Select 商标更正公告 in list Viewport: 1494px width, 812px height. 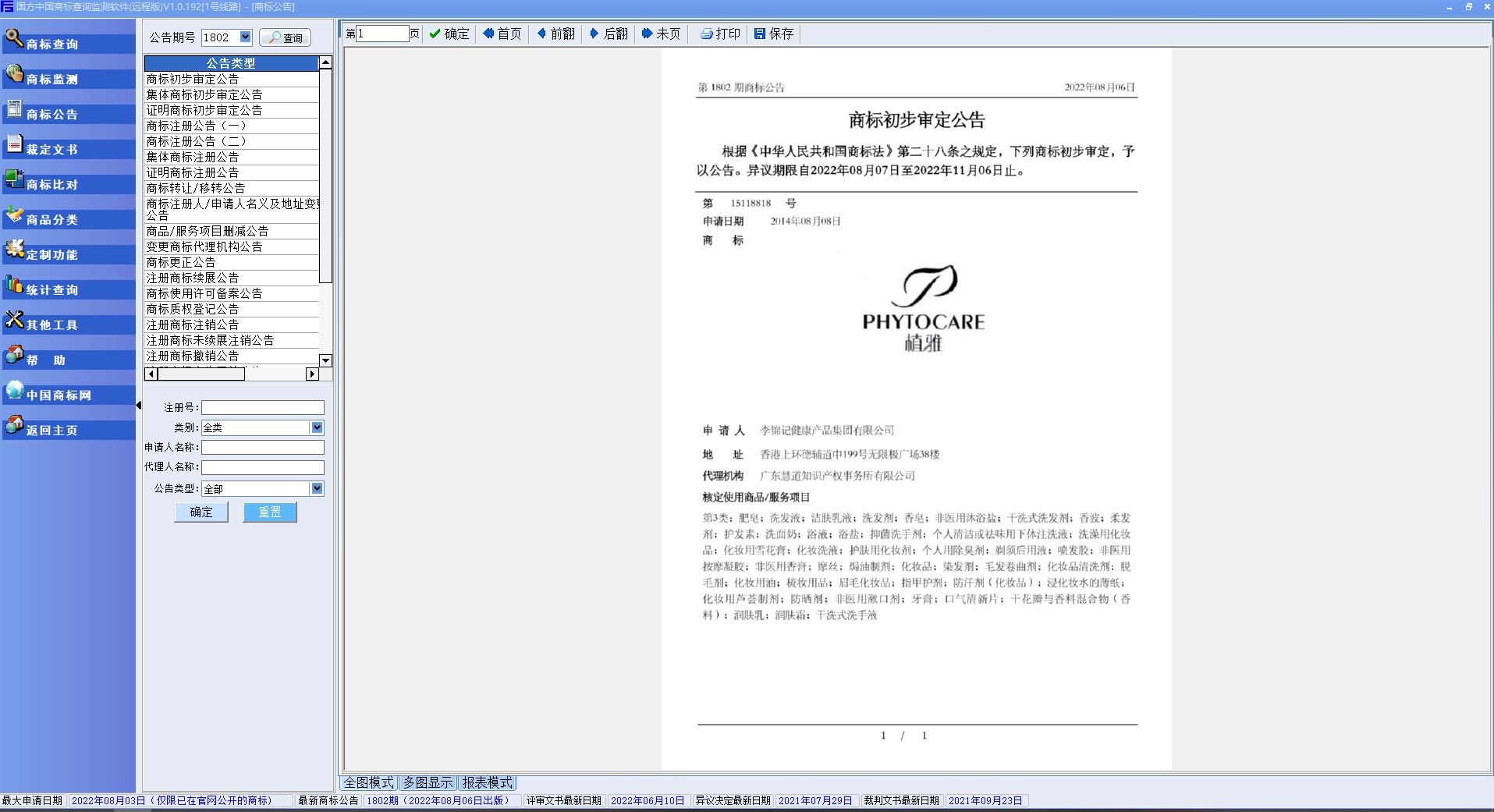[232, 262]
